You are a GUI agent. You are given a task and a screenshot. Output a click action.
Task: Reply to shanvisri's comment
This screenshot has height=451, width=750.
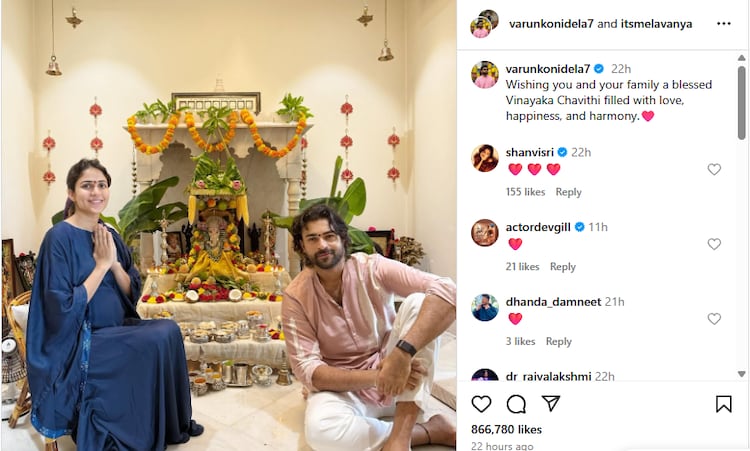[568, 192]
